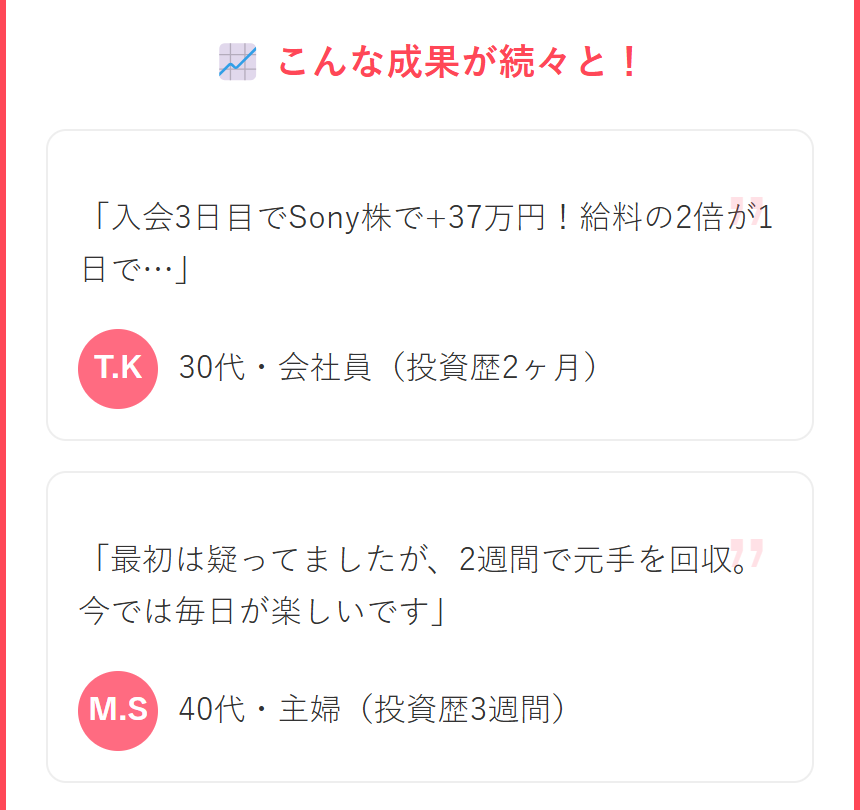
Task: Click the M.S avatar circle
Action: pyautogui.click(x=118, y=711)
